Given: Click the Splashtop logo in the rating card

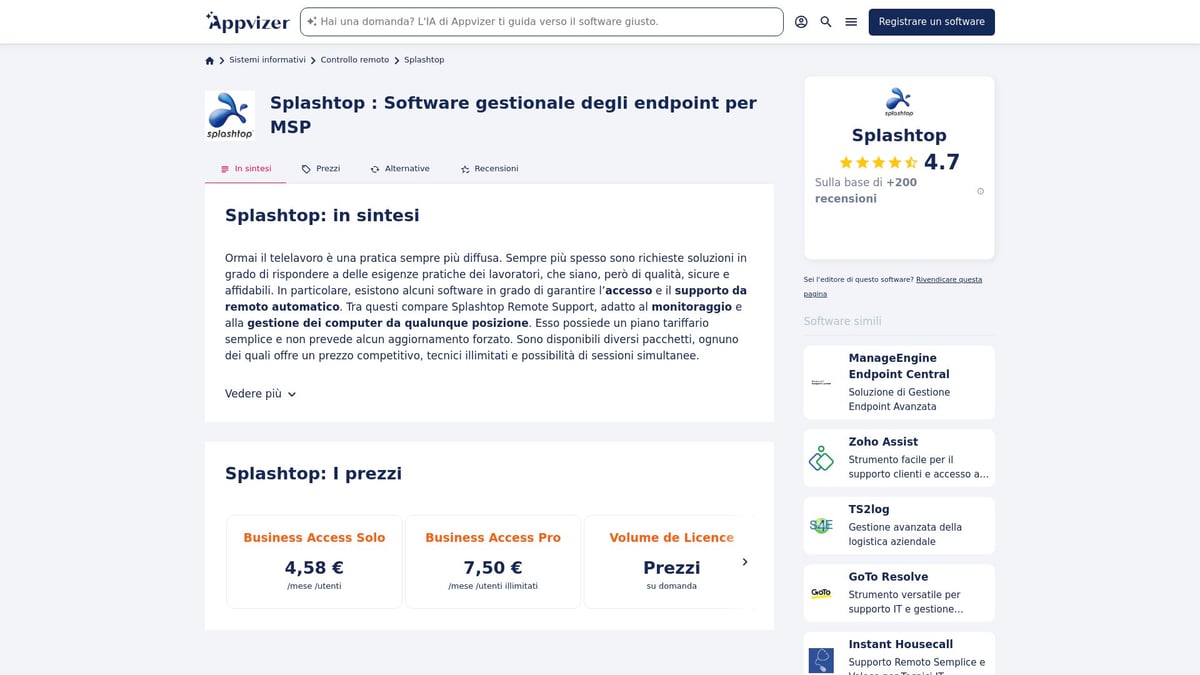Looking at the screenshot, I should point(898,101).
